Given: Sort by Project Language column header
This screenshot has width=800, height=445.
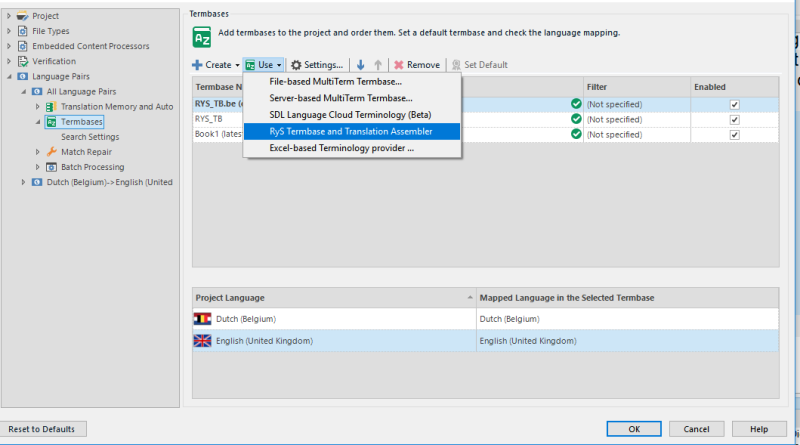Looking at the screenshot, I should (334, 298).
